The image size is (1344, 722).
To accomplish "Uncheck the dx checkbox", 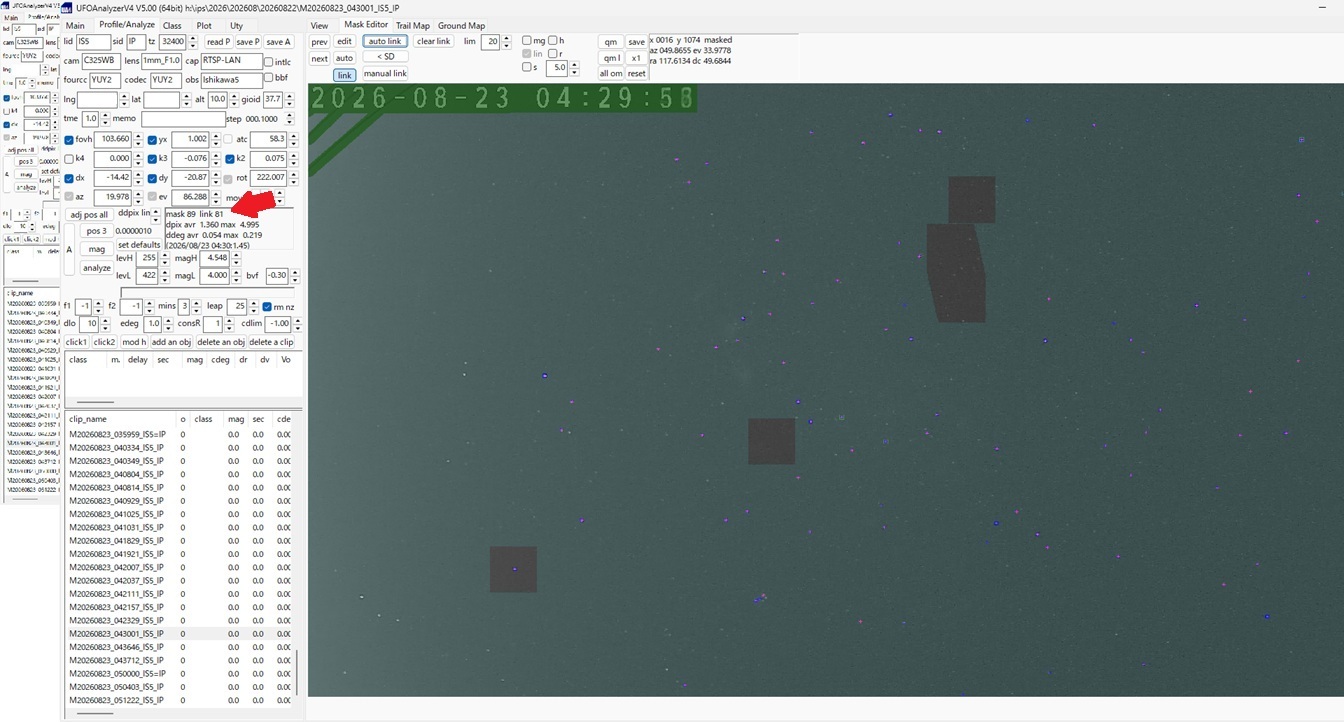I will (x=69, y=178).
